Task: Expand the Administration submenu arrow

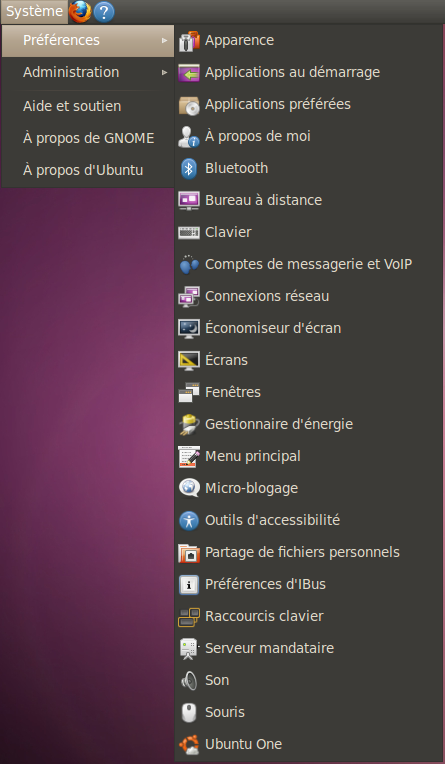Action: pos(165,73)
